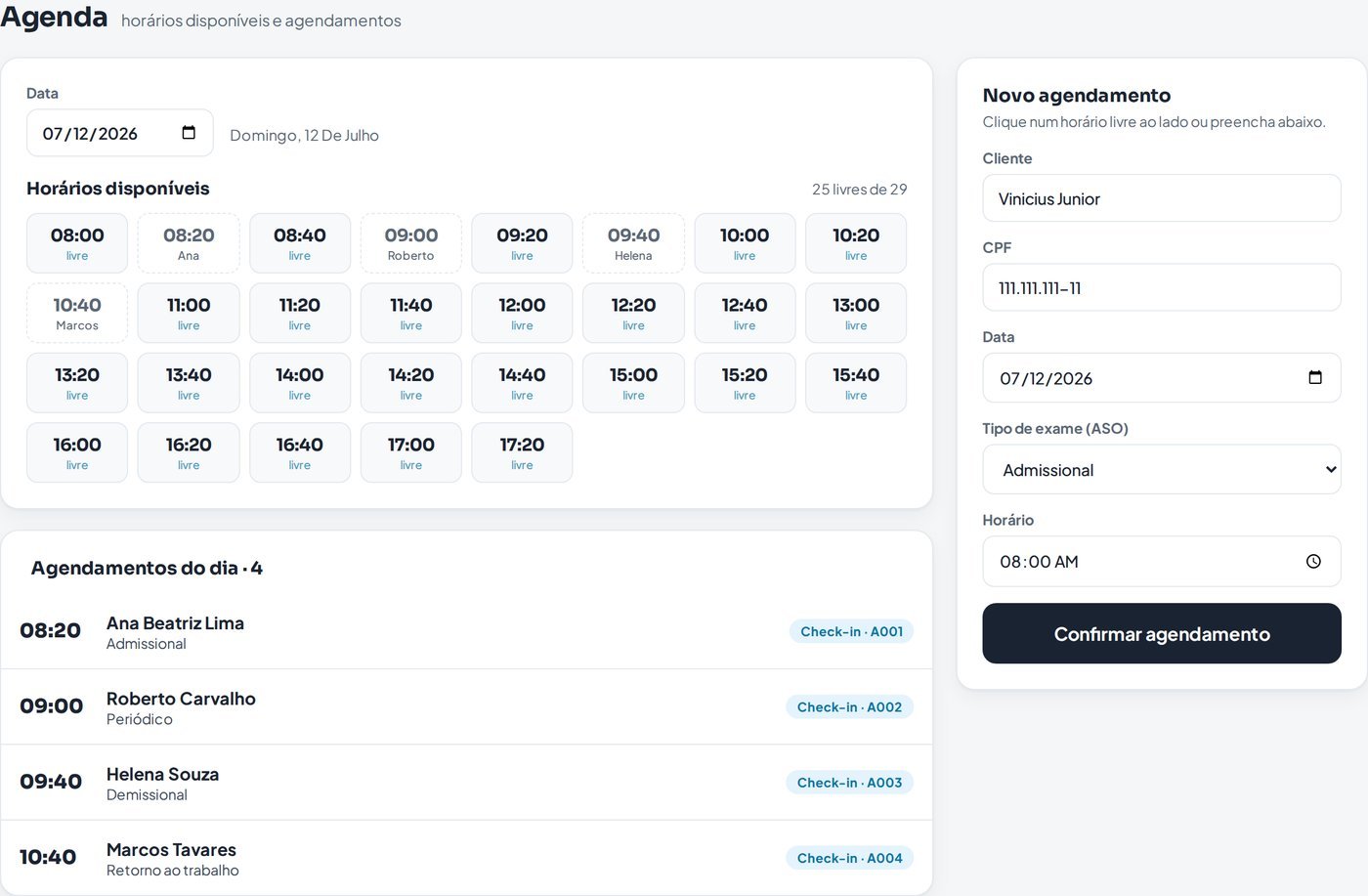Select the 16:40 livre slot
Viewport: 1368px width, 896px height.
click(x=300, y=452)
